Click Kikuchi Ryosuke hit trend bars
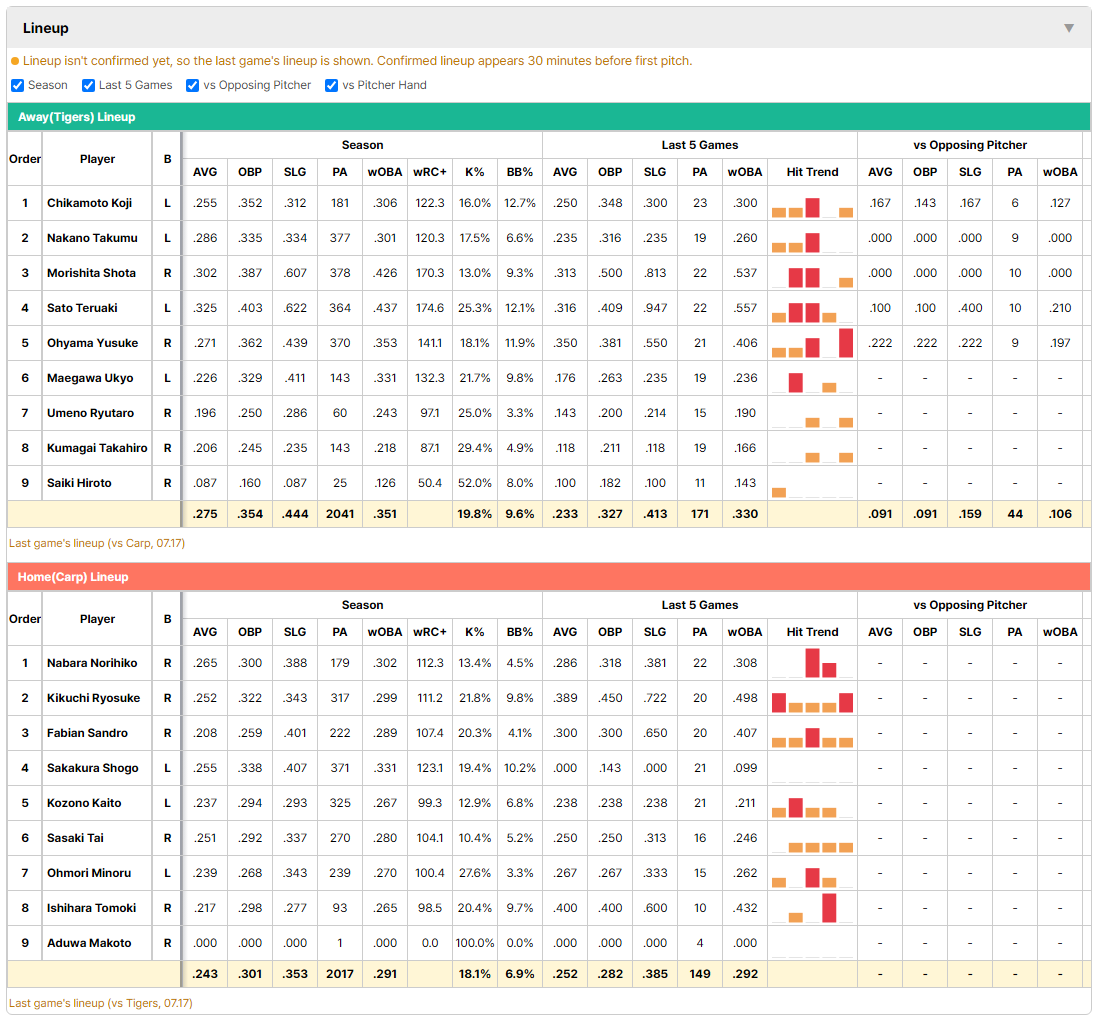1098x1021 pixels. [x=812, y=698]
